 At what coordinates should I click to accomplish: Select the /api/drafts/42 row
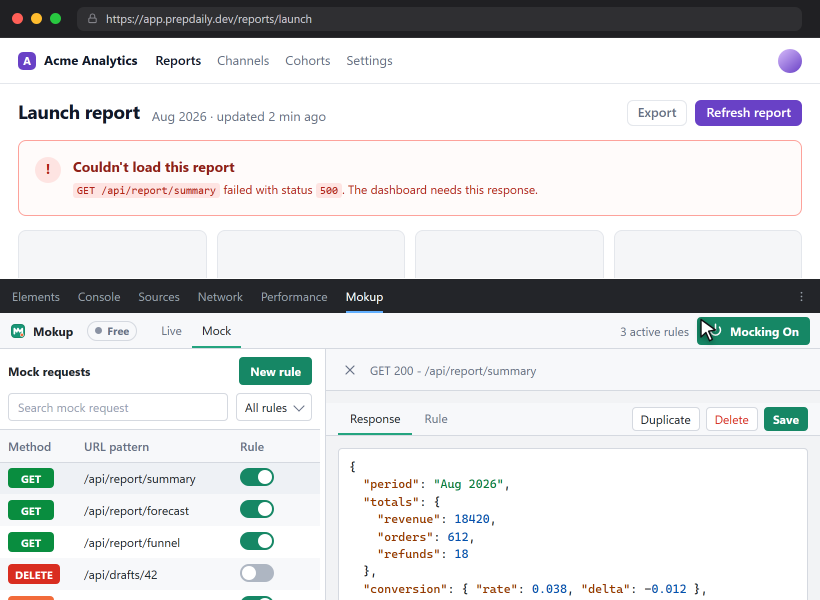click(x=160, y=574)
